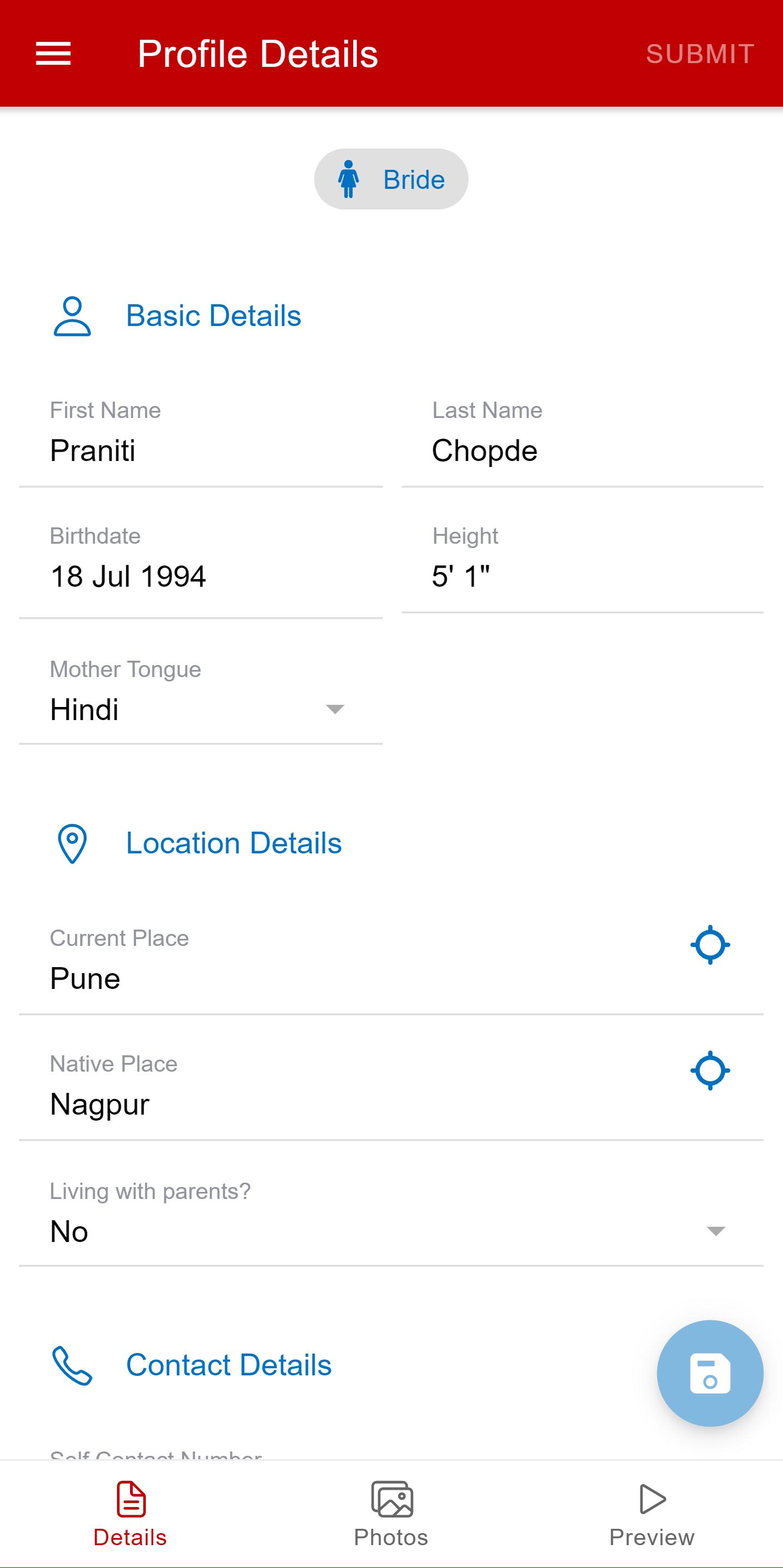Edit the Last Name field Chopde
Viewport: 783px width, 1568px height.
tap(582, 441)
